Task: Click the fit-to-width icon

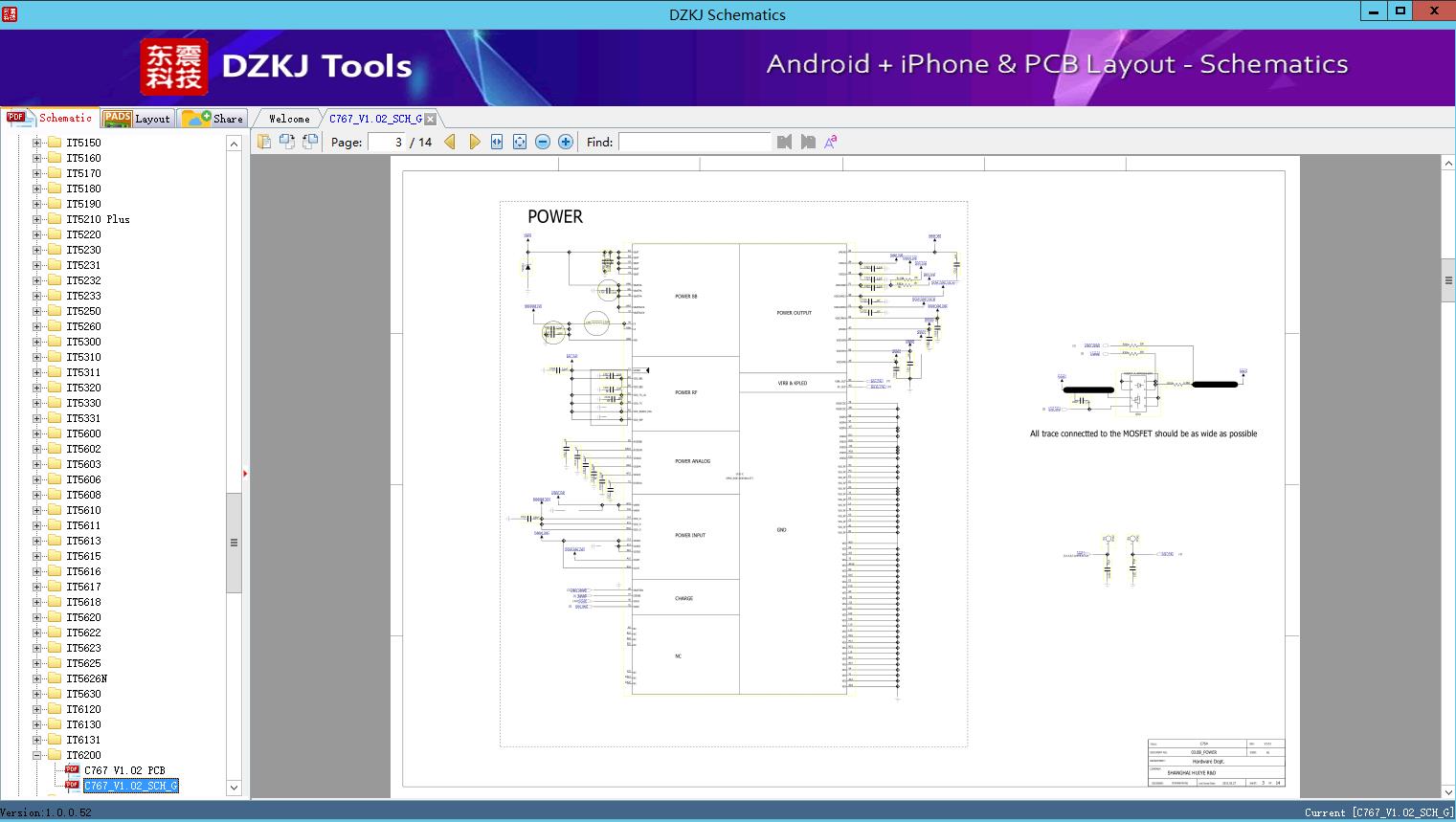Action: click(497, 142)
